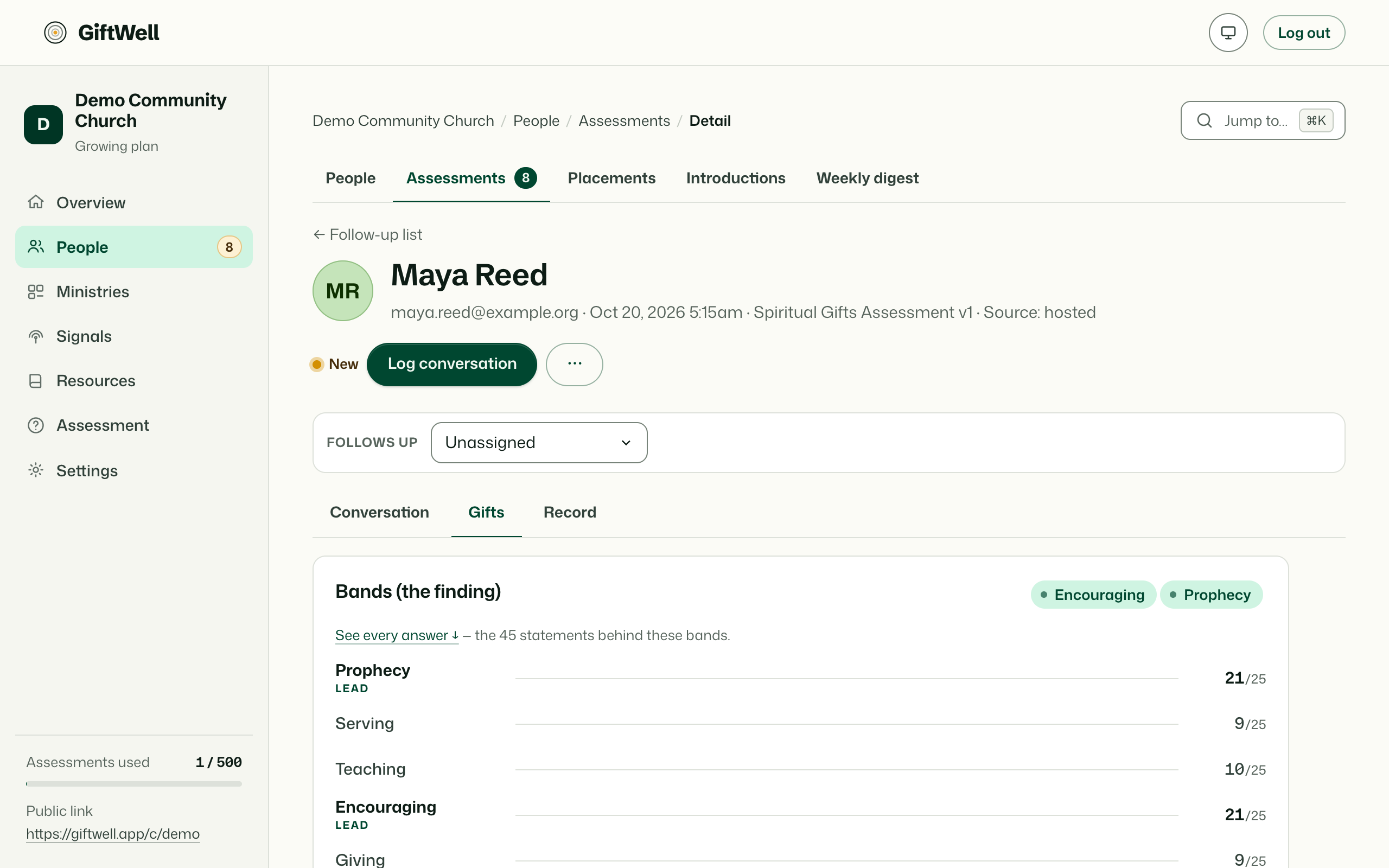Open the giftwell.app/c/demo public link
This screenshot has height=868, width=1389.
113,834
